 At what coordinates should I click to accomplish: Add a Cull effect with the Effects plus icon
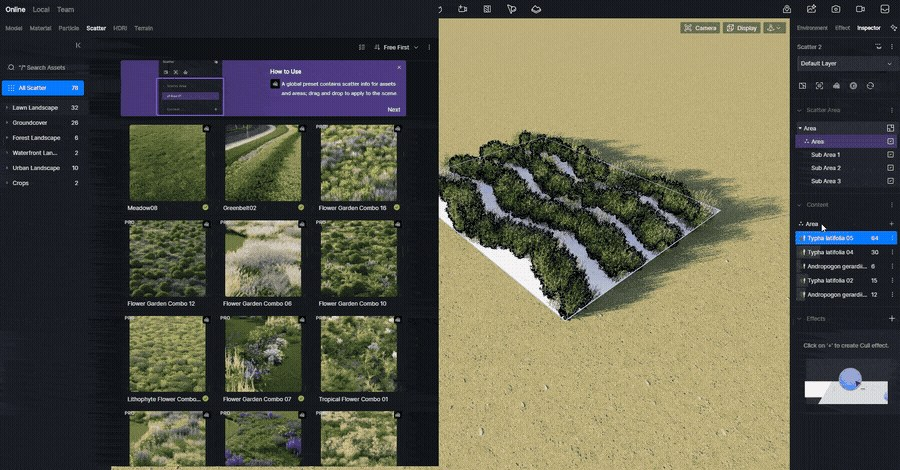click(x=891, y=318)
